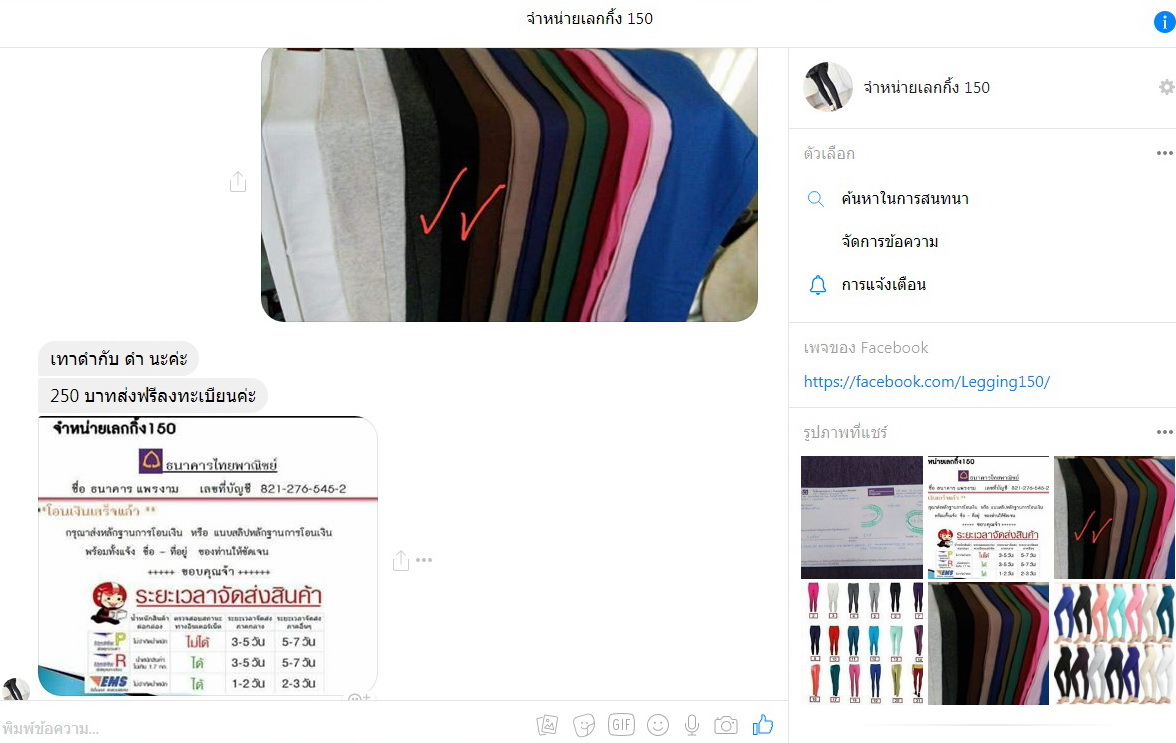
Task: Click the blue info icon
Action: (x=1164, y=22)
